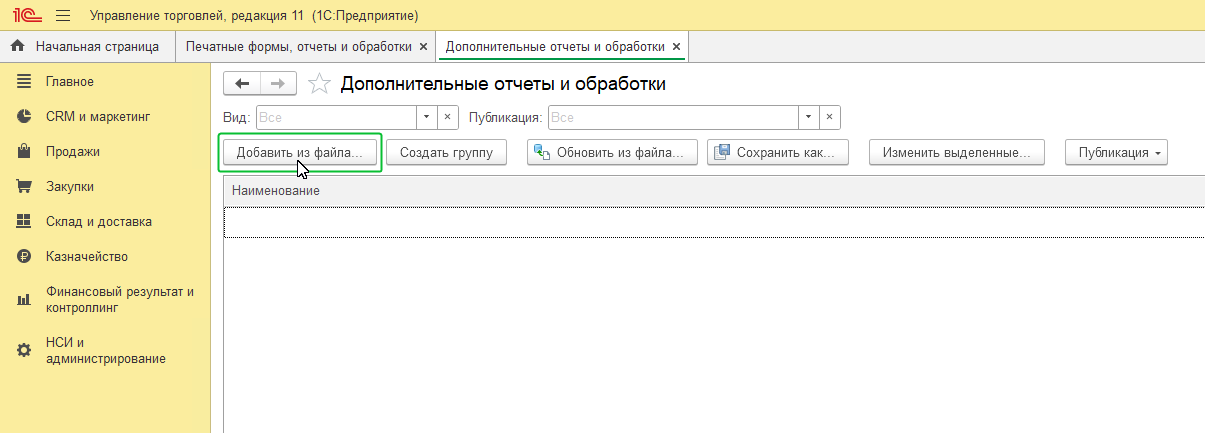Add current page to favorites star
Image resolution: width=1205 pixels, height=433 pixels.
click(319, 84)
